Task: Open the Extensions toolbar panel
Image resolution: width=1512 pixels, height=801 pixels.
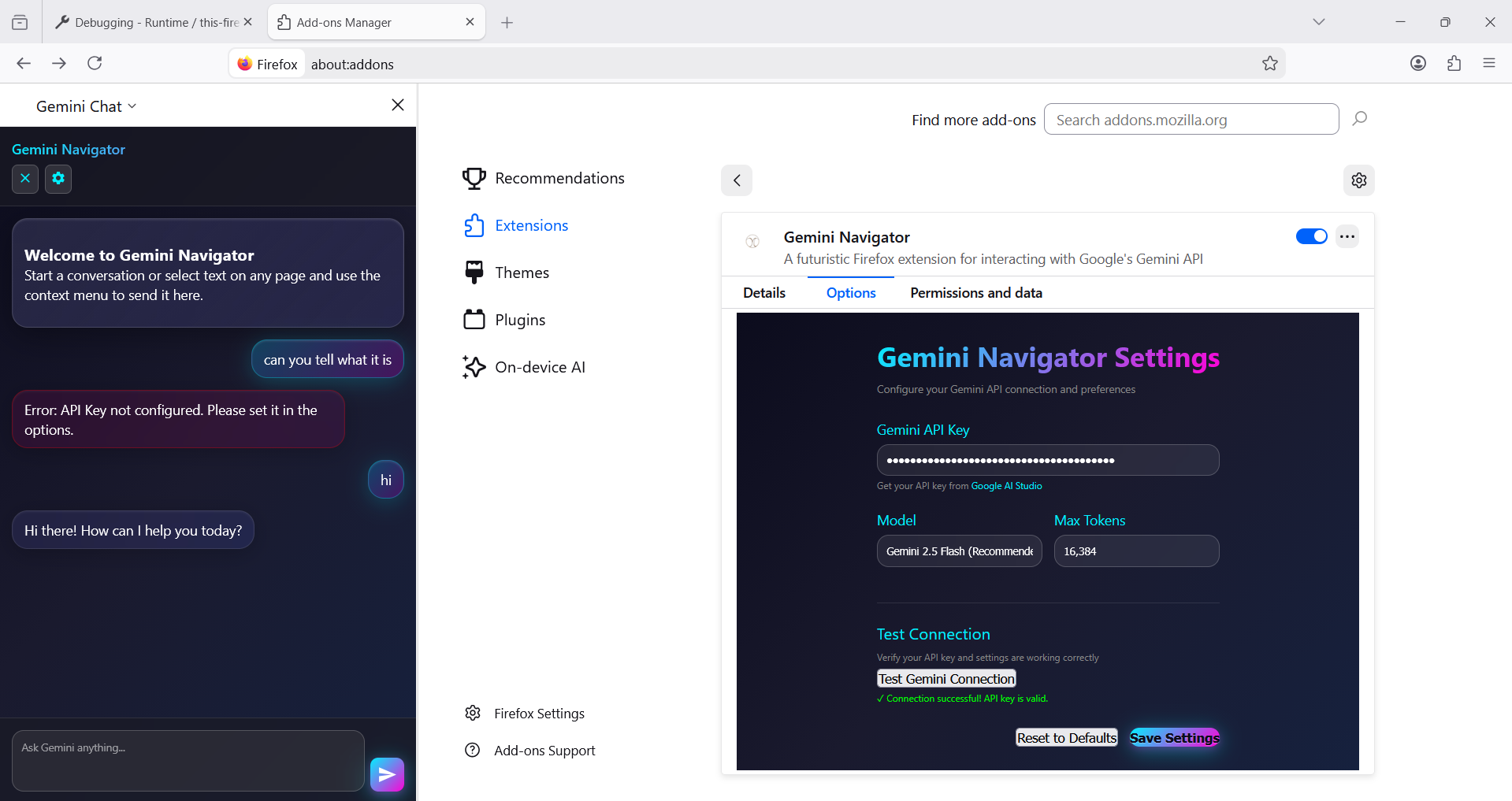Action: 1454,63
